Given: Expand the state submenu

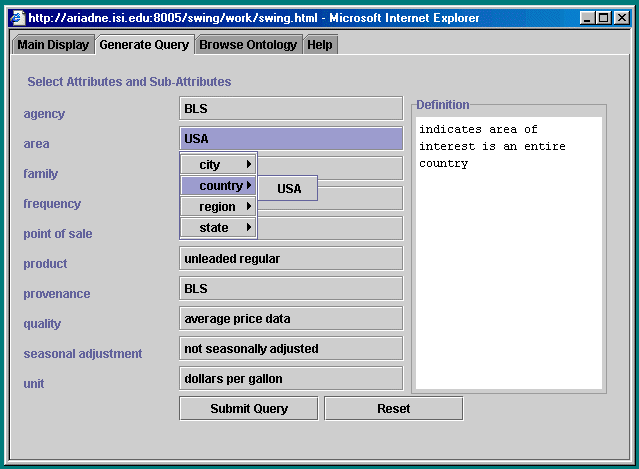Looking at the screenshot, I should [x=218, y=228].
